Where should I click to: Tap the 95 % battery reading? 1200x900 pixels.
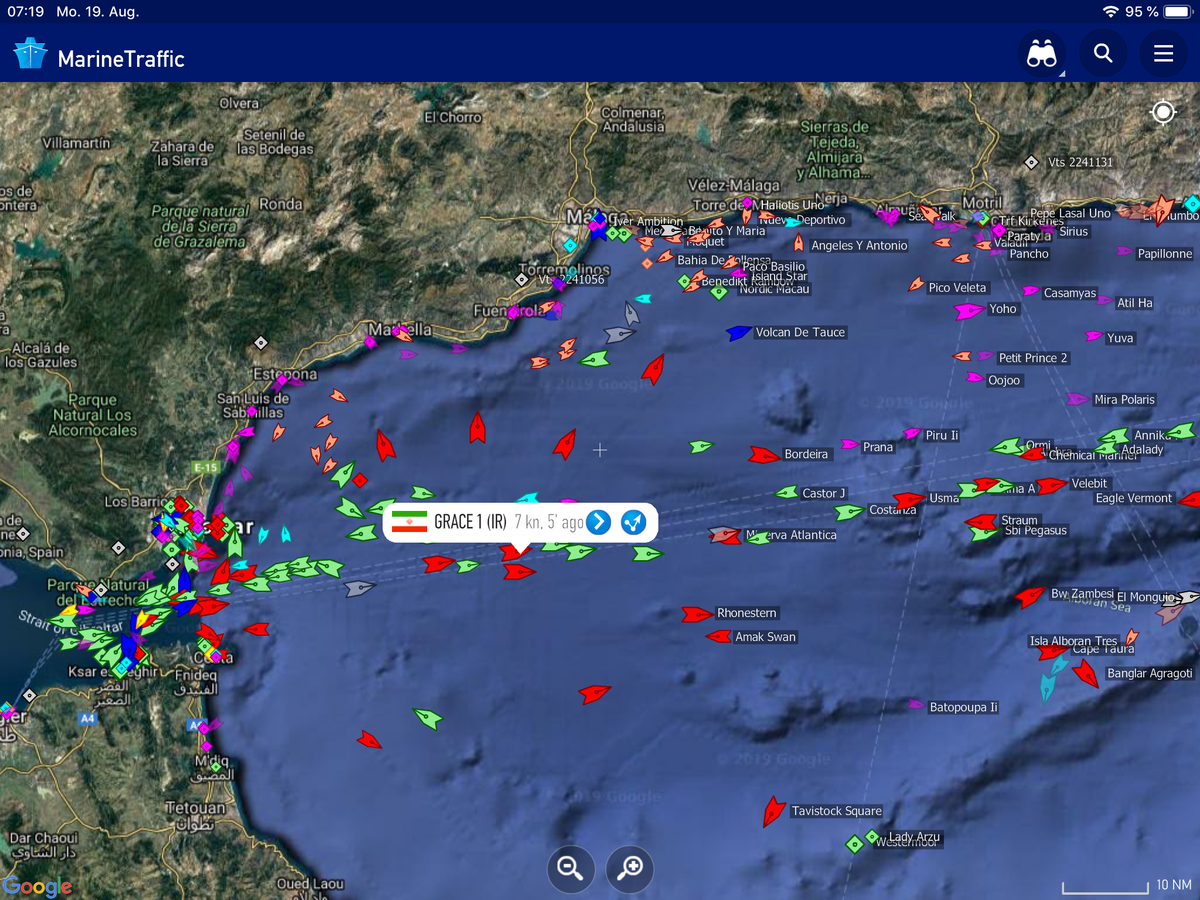[x=1142, y=12]
